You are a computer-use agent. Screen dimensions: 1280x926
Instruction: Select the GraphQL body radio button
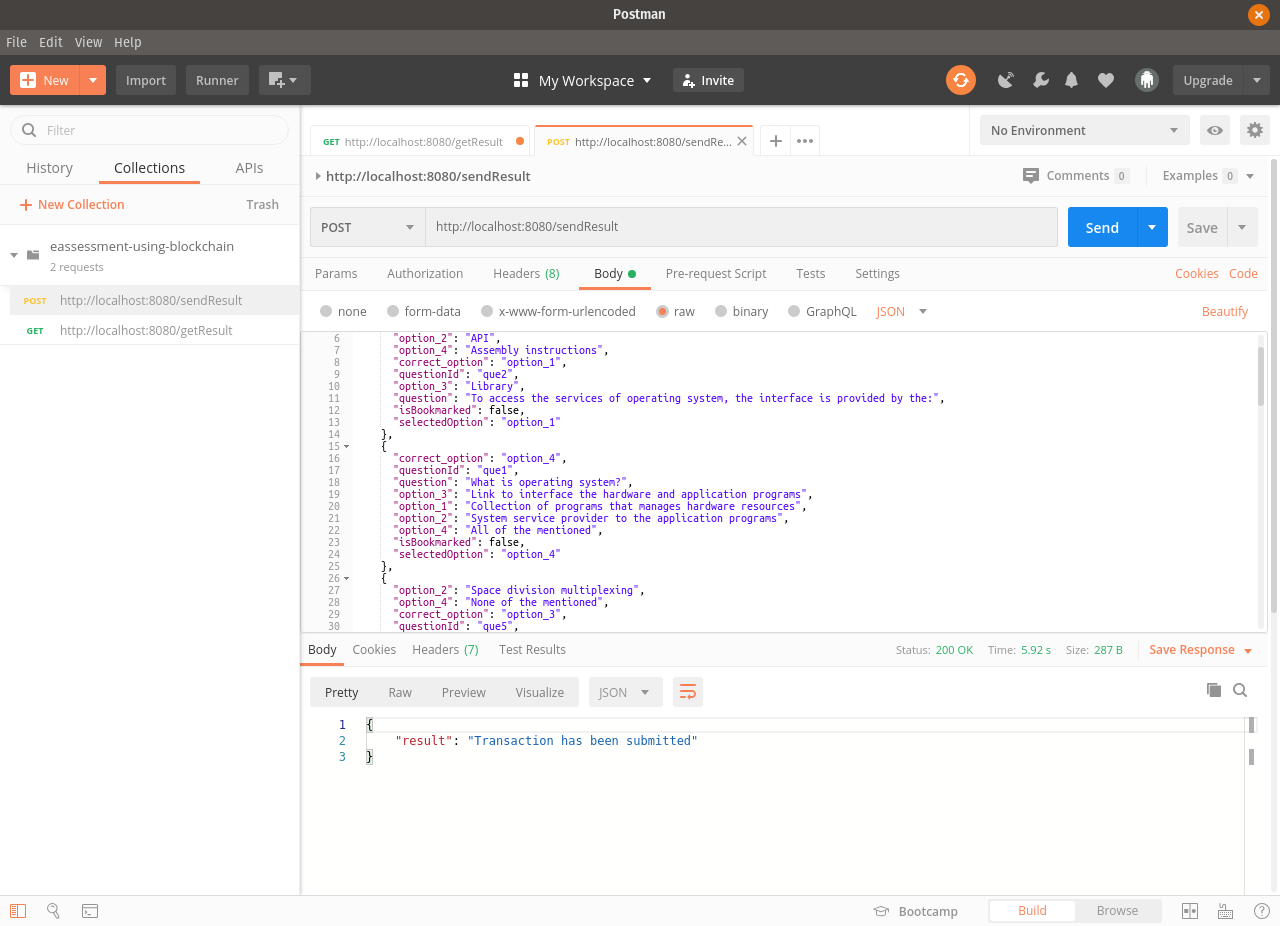pyautogui.click(x=795, y=311)
